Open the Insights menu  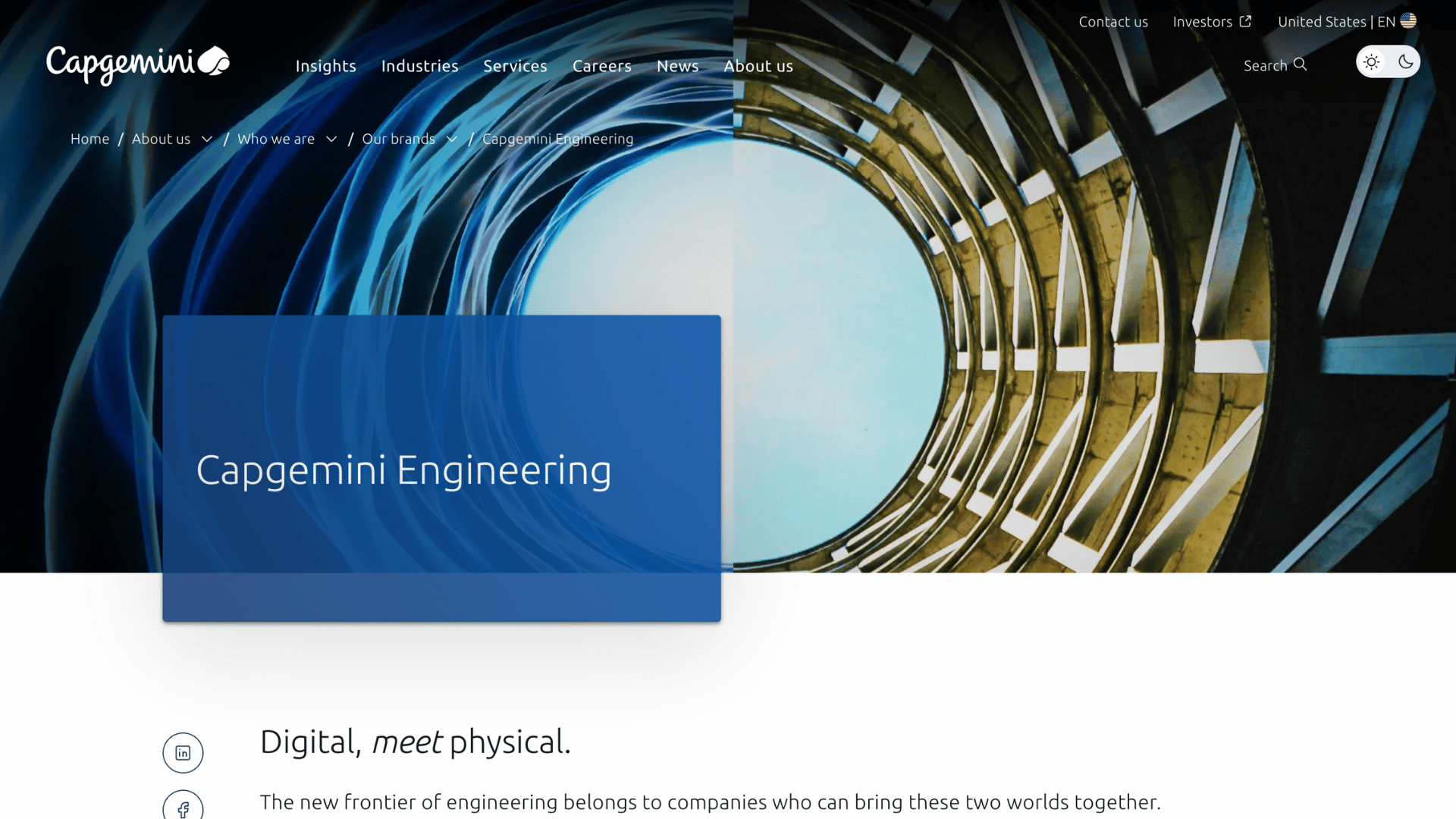(x=325, y=66)
